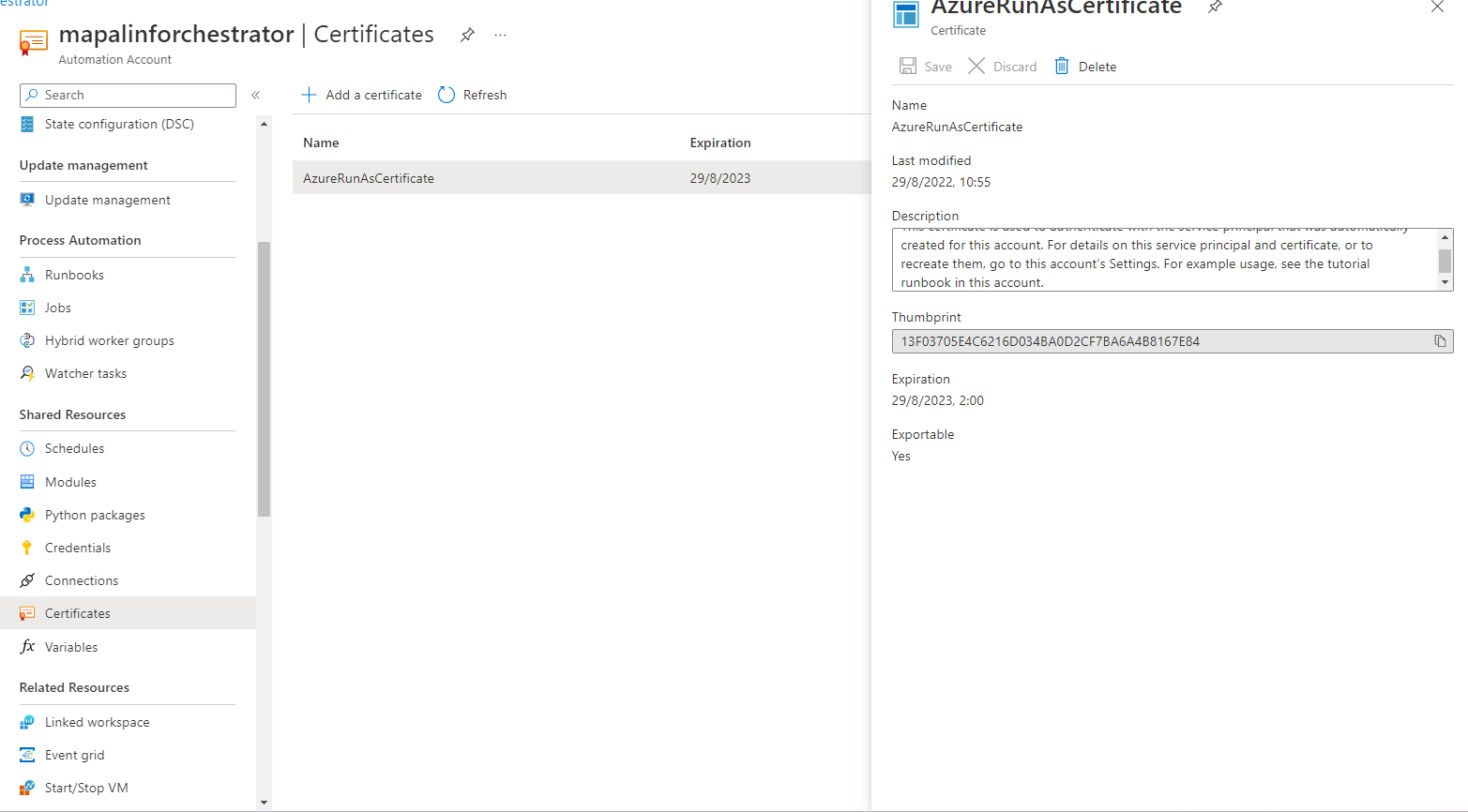This screenshot has height=812, width=1468.
Task: Select the AzureRunAsCertificate row
Action: [x=369, y=178]
